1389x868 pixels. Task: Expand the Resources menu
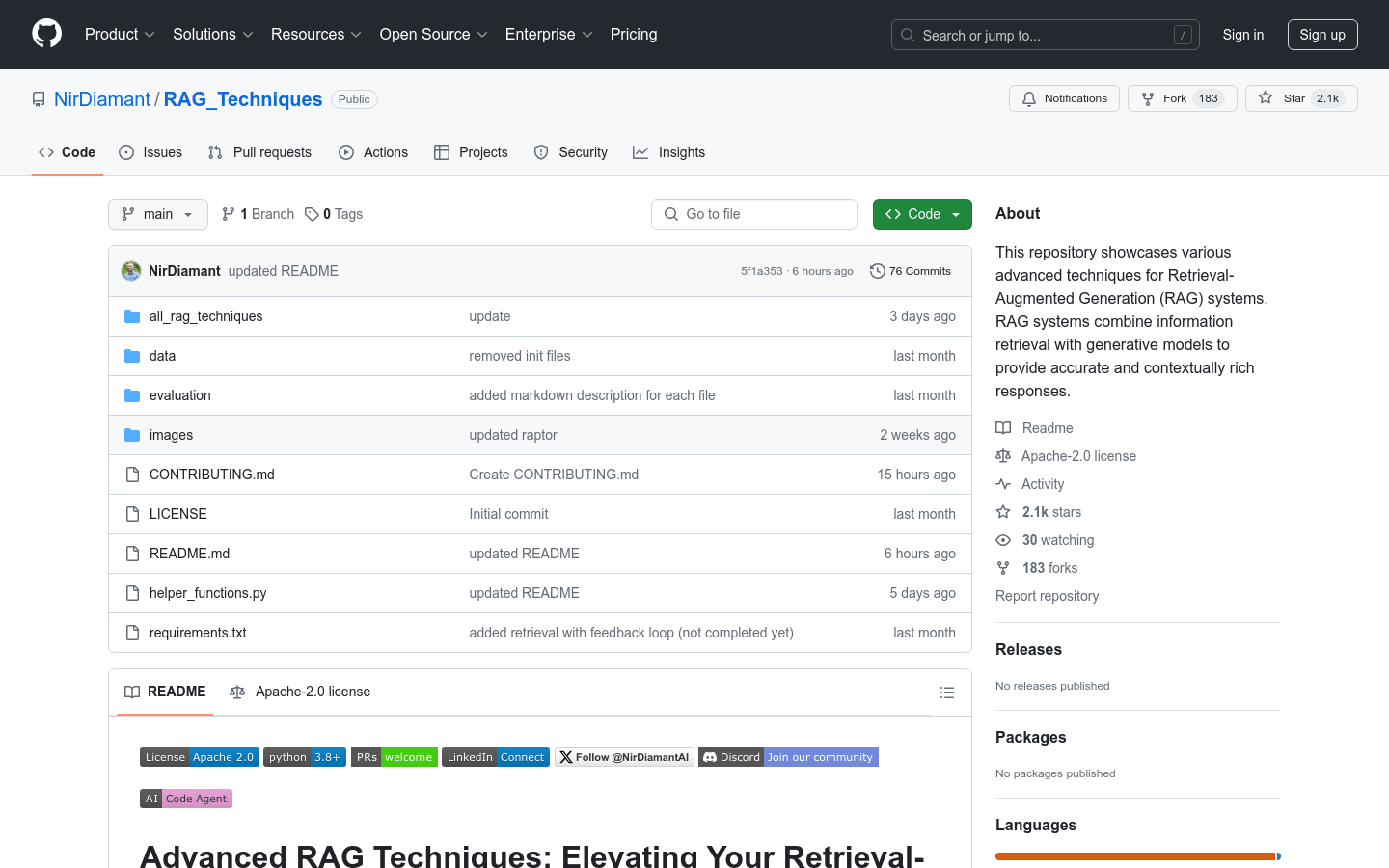(316, 35)
